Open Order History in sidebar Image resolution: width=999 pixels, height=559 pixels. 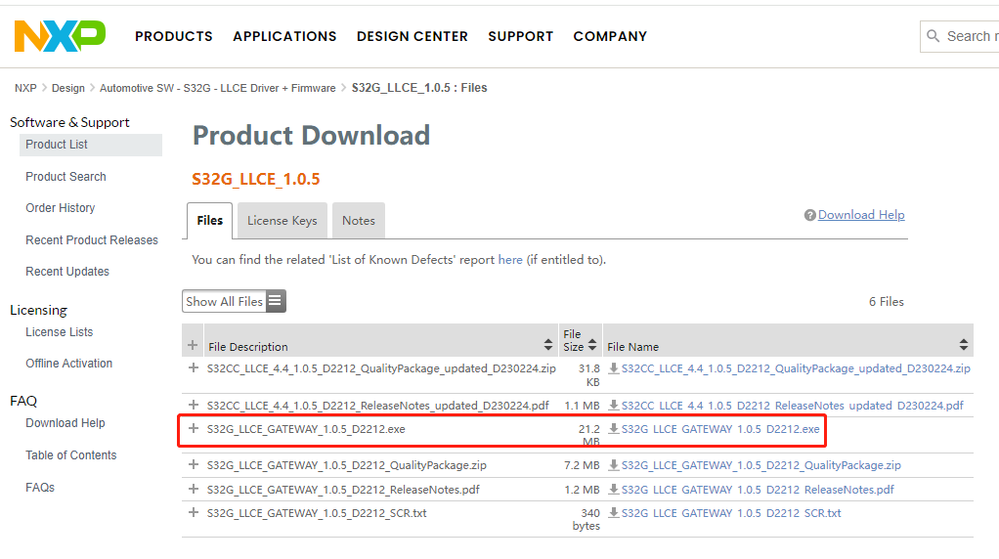click(60, 208)
